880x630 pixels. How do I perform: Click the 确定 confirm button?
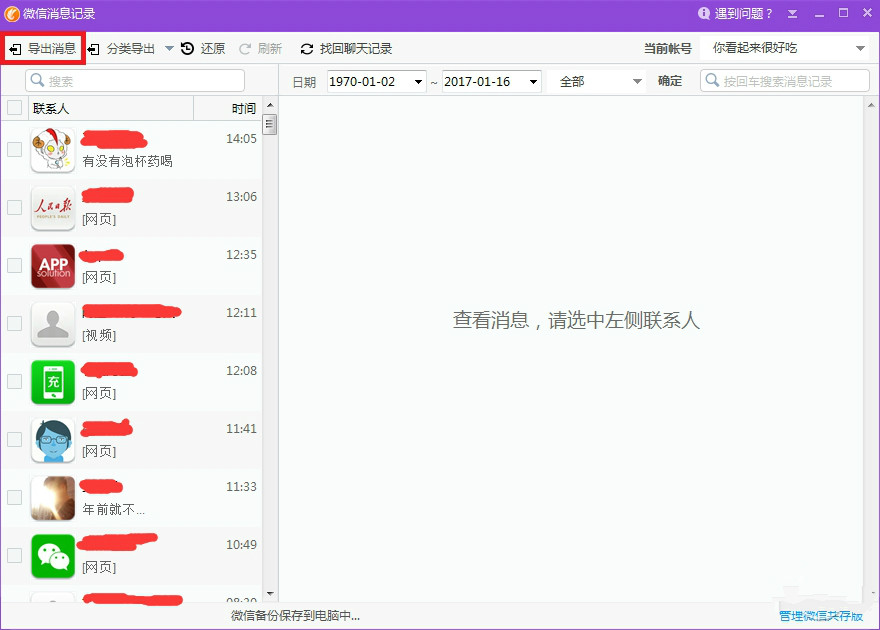670,82
